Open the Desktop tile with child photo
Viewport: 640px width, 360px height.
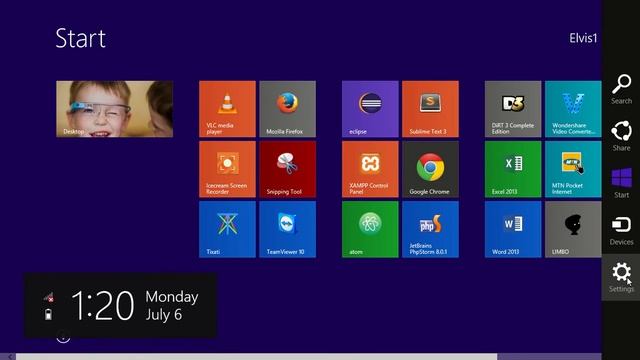click(x=115, y=109)
